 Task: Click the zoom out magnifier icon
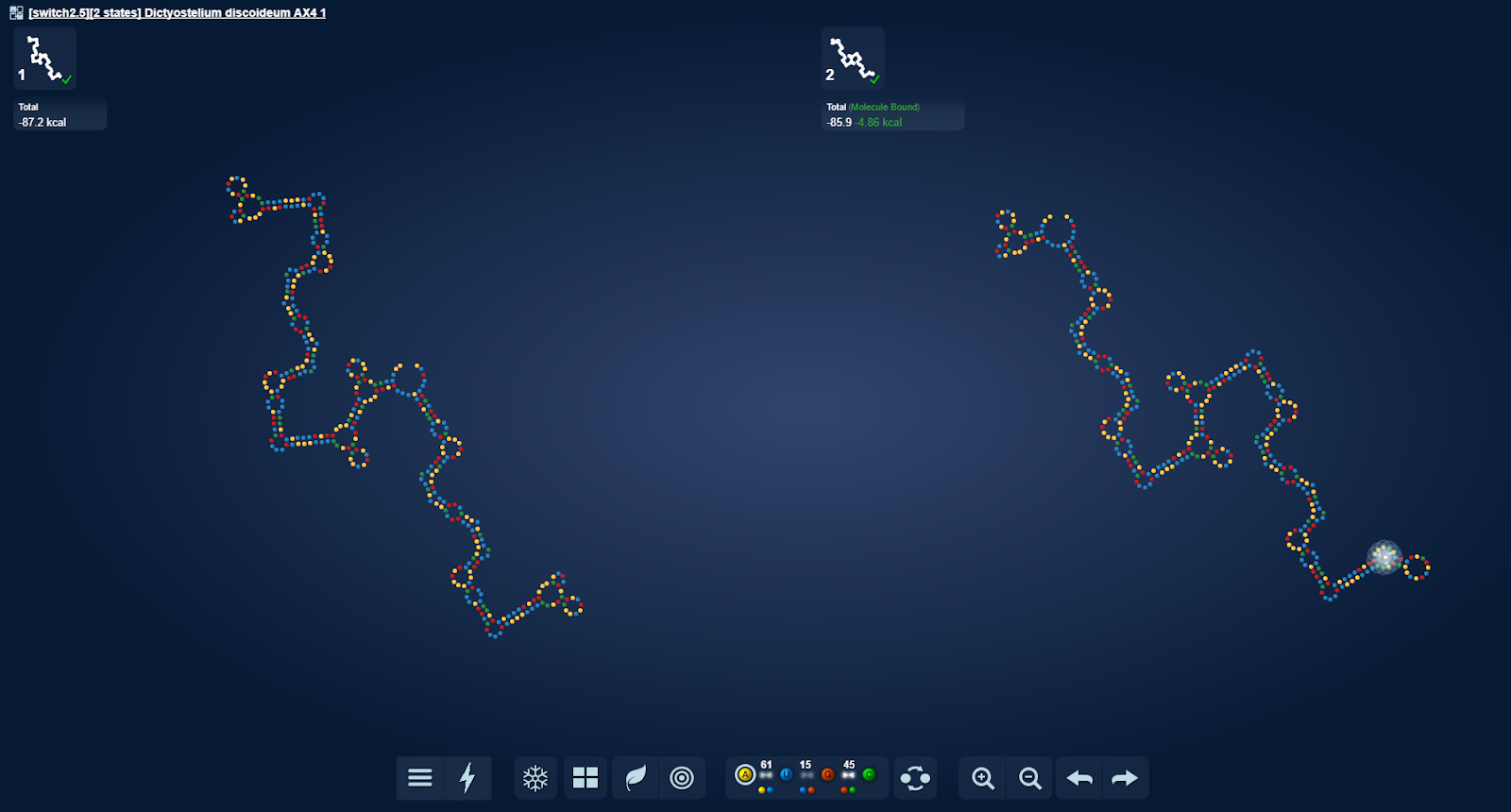tap(1030, 778)
